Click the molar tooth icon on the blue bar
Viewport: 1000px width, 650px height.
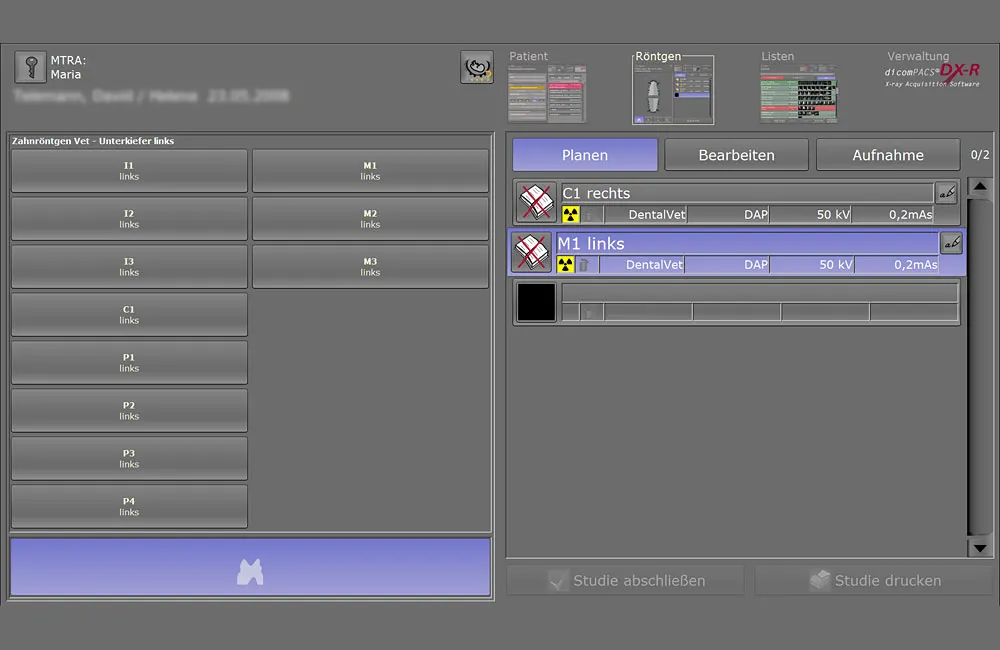pyautogui.click(x=250, y=570)
